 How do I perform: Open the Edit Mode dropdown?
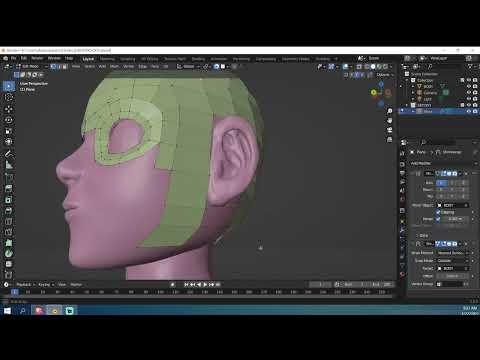point(30,66)
